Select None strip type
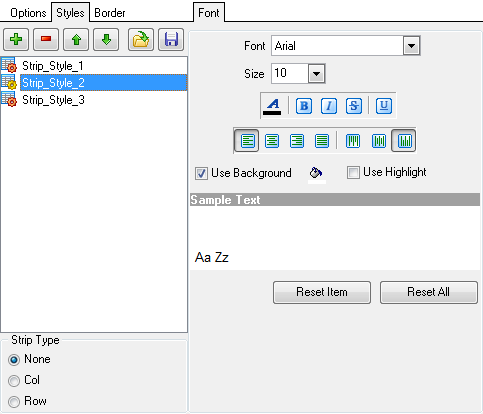 [14, 360]
